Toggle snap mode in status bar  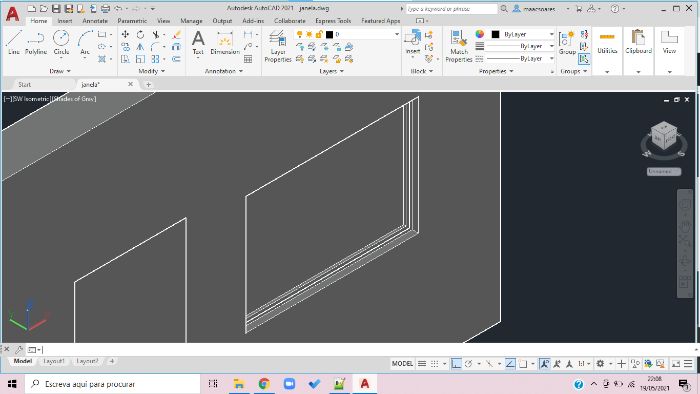pyautogui.click(x=434, y=364)
